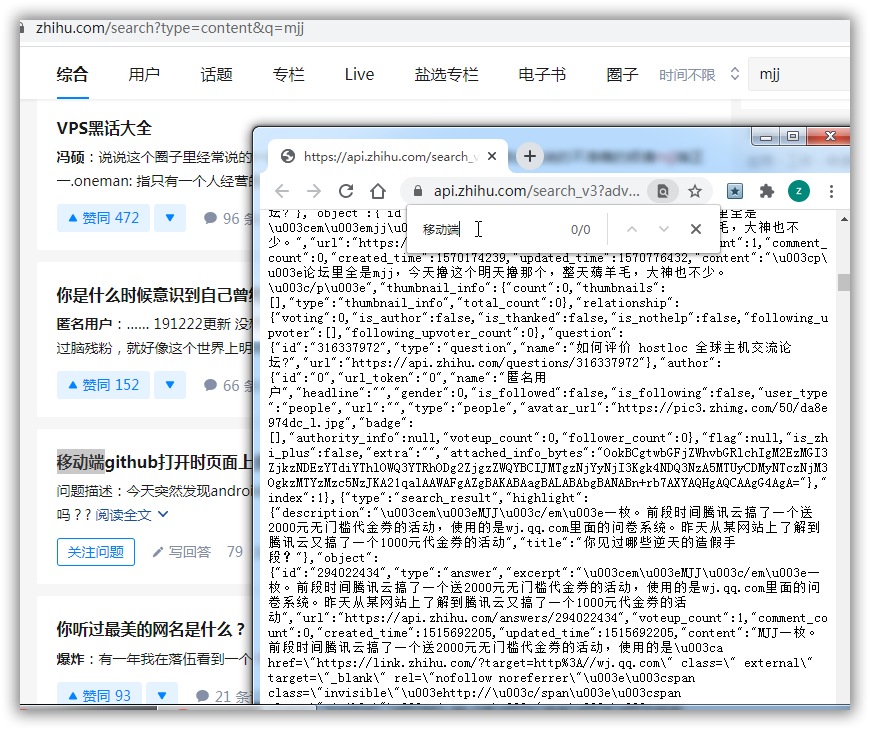Open home page in the front browser
870x730 pixels.
tap(378, 191)
